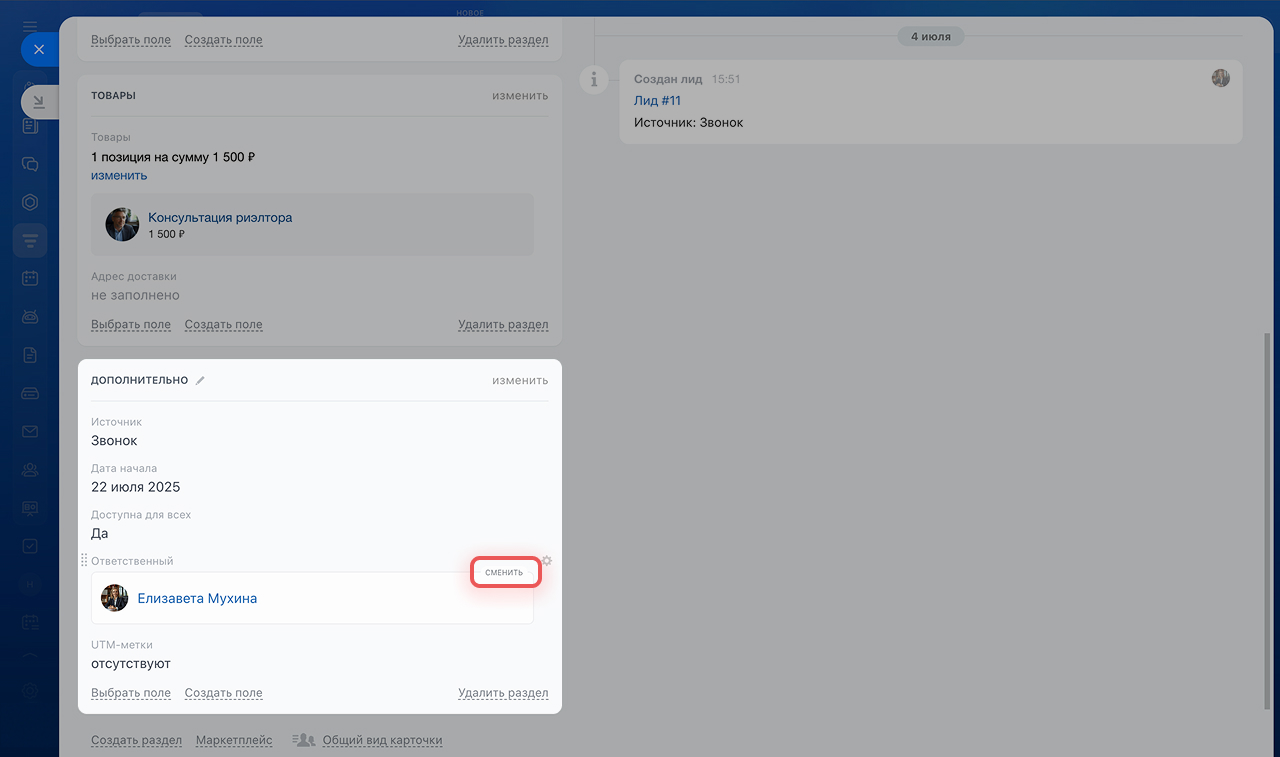The width and height of the screenshot is (1280, 757).
Task: Click the Доступна для всех value Да
Action: [x=100, y=533]
